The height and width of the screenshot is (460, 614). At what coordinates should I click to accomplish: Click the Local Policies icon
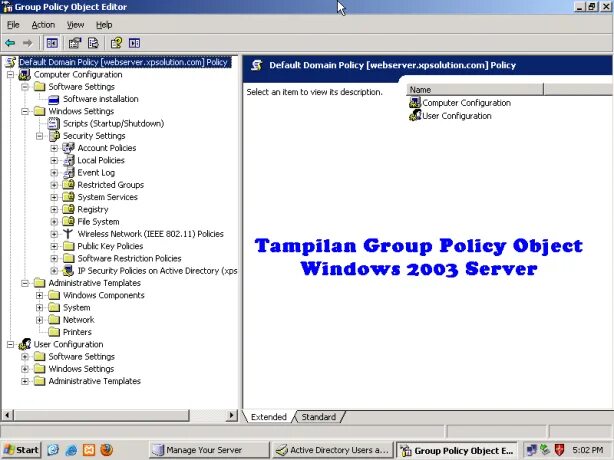pyautogui.click(x=69, y=160)
